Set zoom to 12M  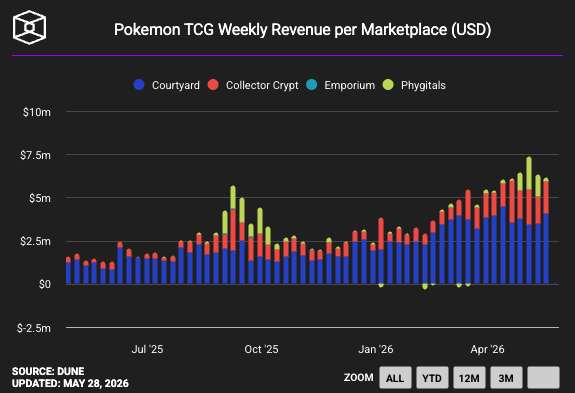(469, 378)
